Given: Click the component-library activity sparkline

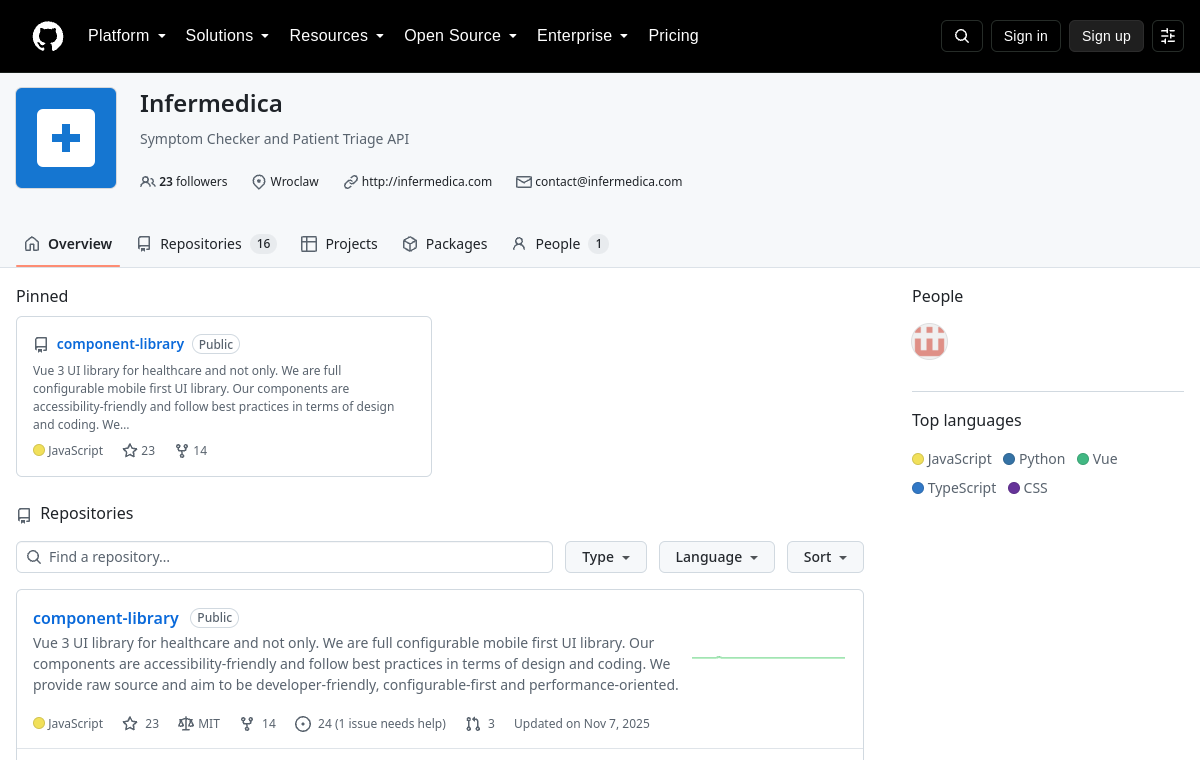Looking at the screenshot, I should coord(768,658).
